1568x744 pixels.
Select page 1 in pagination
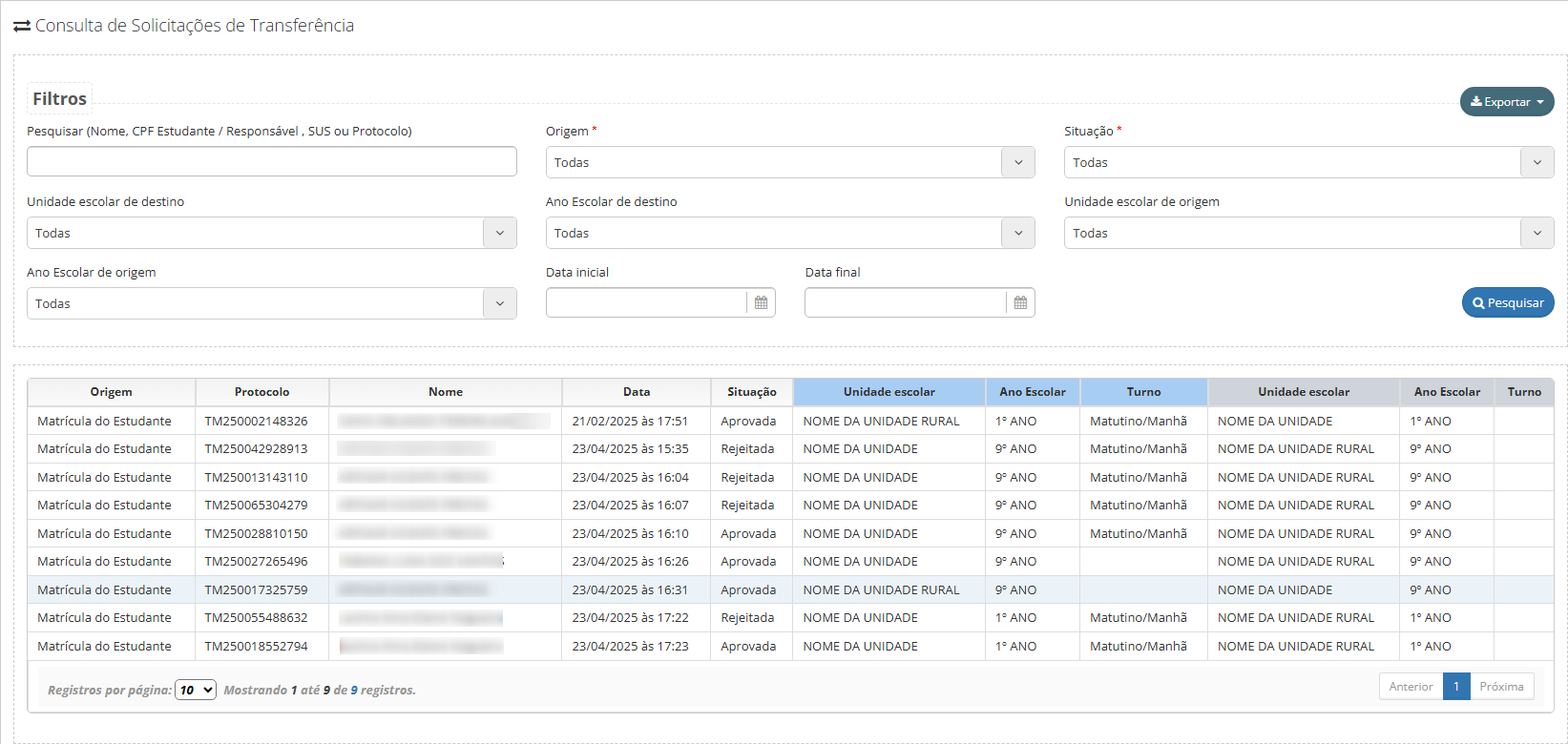click(1456, 686)
